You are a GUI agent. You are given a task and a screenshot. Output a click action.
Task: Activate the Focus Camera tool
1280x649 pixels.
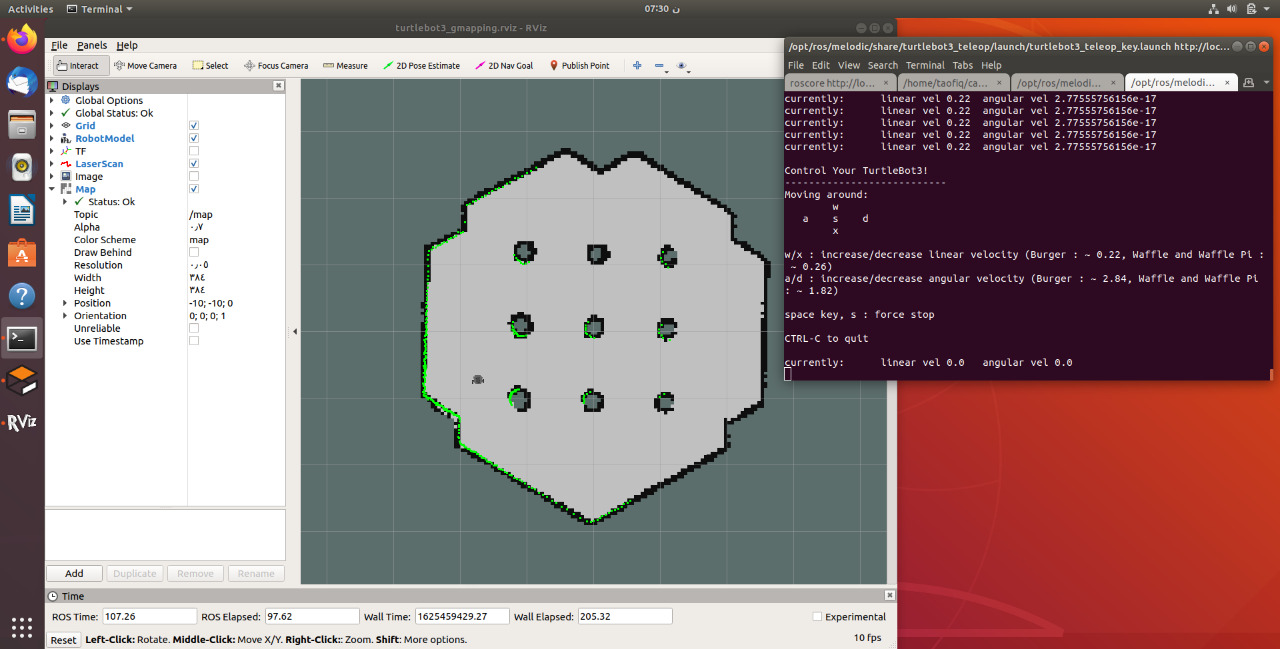pos(276,65)
